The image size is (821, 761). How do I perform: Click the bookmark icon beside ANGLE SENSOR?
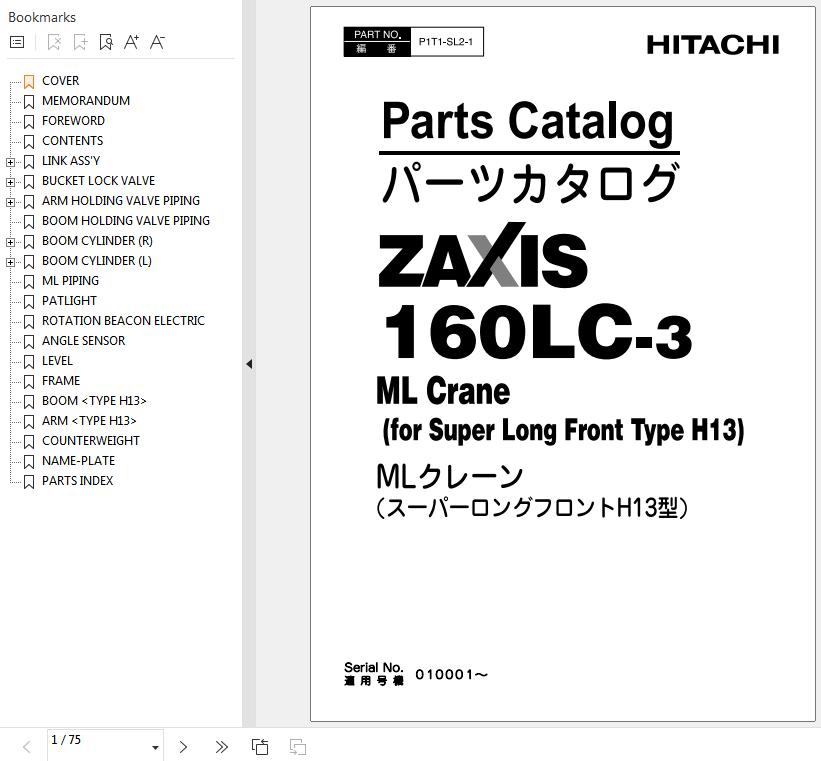pyautogui.click(x=29, y=341)
